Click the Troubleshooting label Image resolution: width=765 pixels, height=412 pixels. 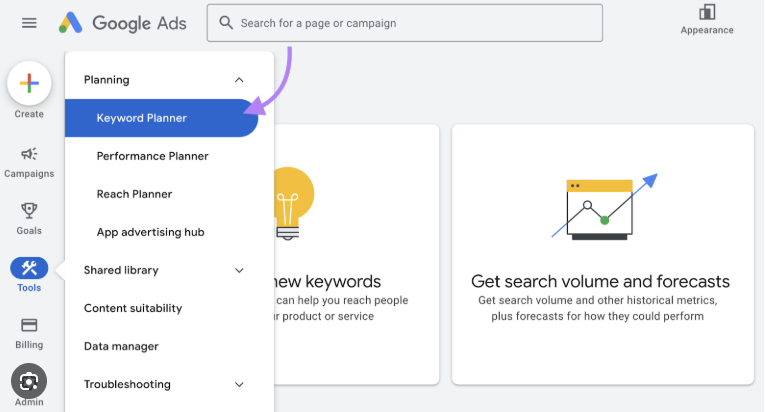(127, 385)
